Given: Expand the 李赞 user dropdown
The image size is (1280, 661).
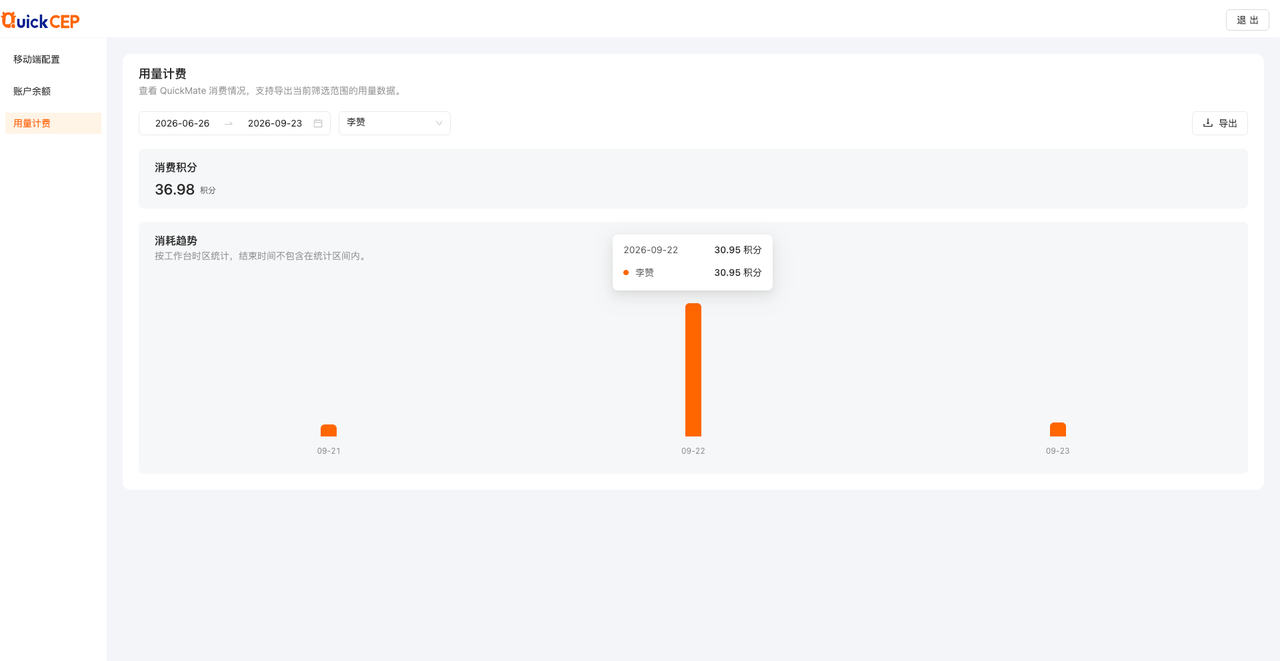Looking at the screenshot, I should coord(394,123).
